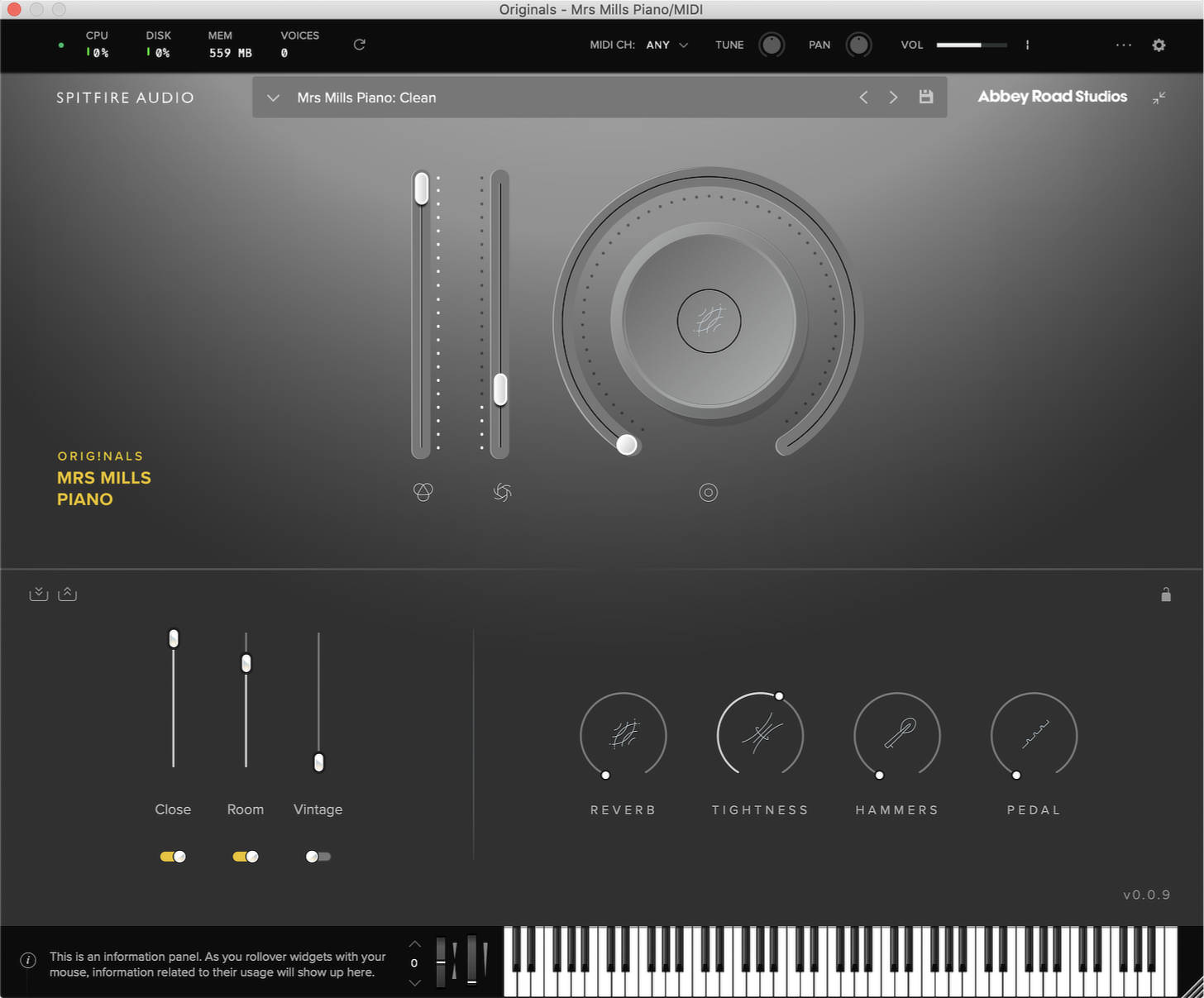Click the MRS MILLS PIANO title
Image resolution: width=1204 pixels, height=998 pixels.
(x=104, y=488)
